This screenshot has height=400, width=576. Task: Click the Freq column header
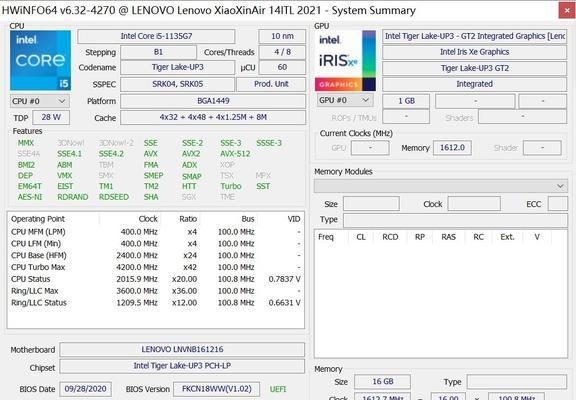pos(326,237)
